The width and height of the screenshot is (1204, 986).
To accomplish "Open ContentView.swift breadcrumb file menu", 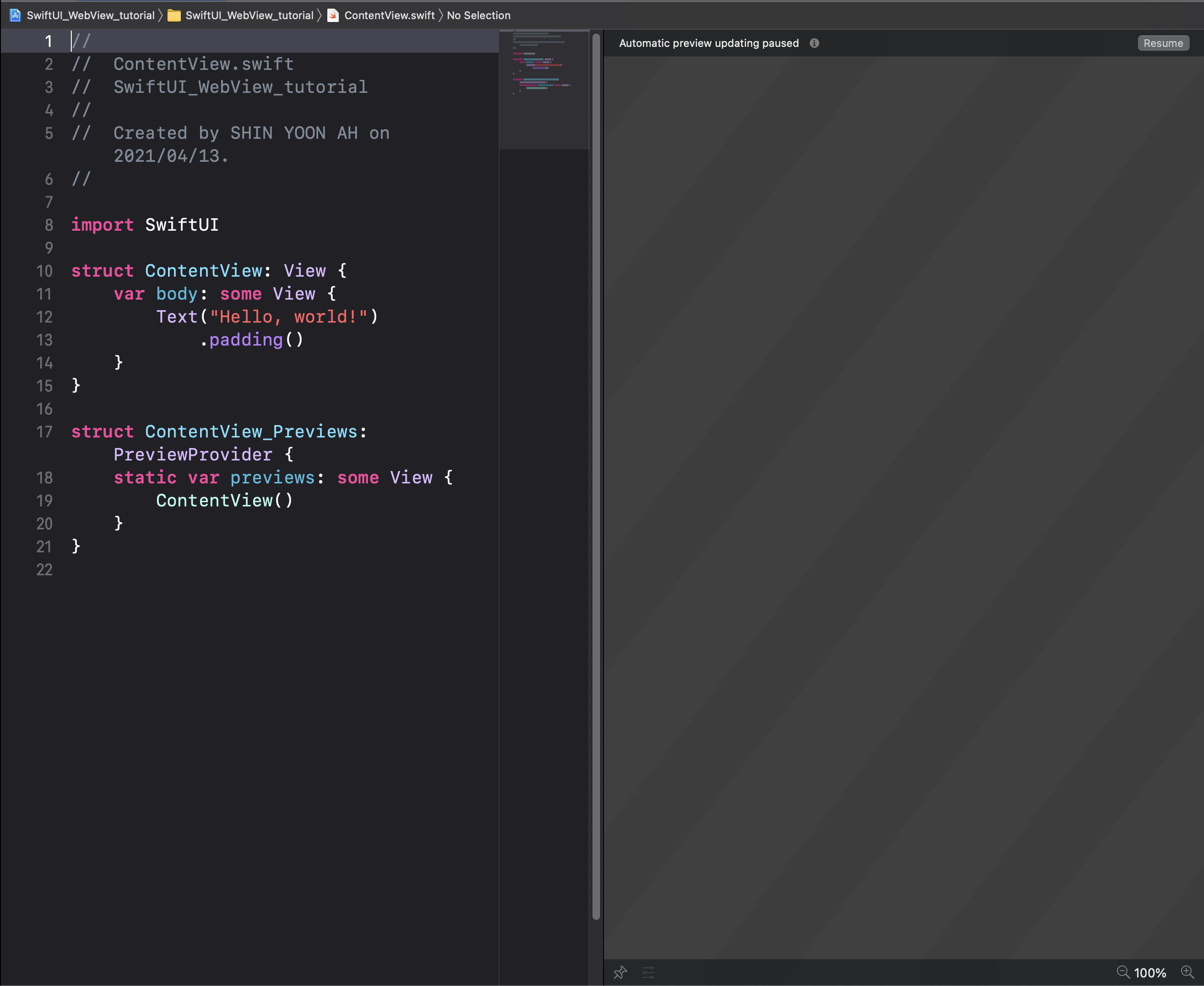I will click(x=389, y=15).
